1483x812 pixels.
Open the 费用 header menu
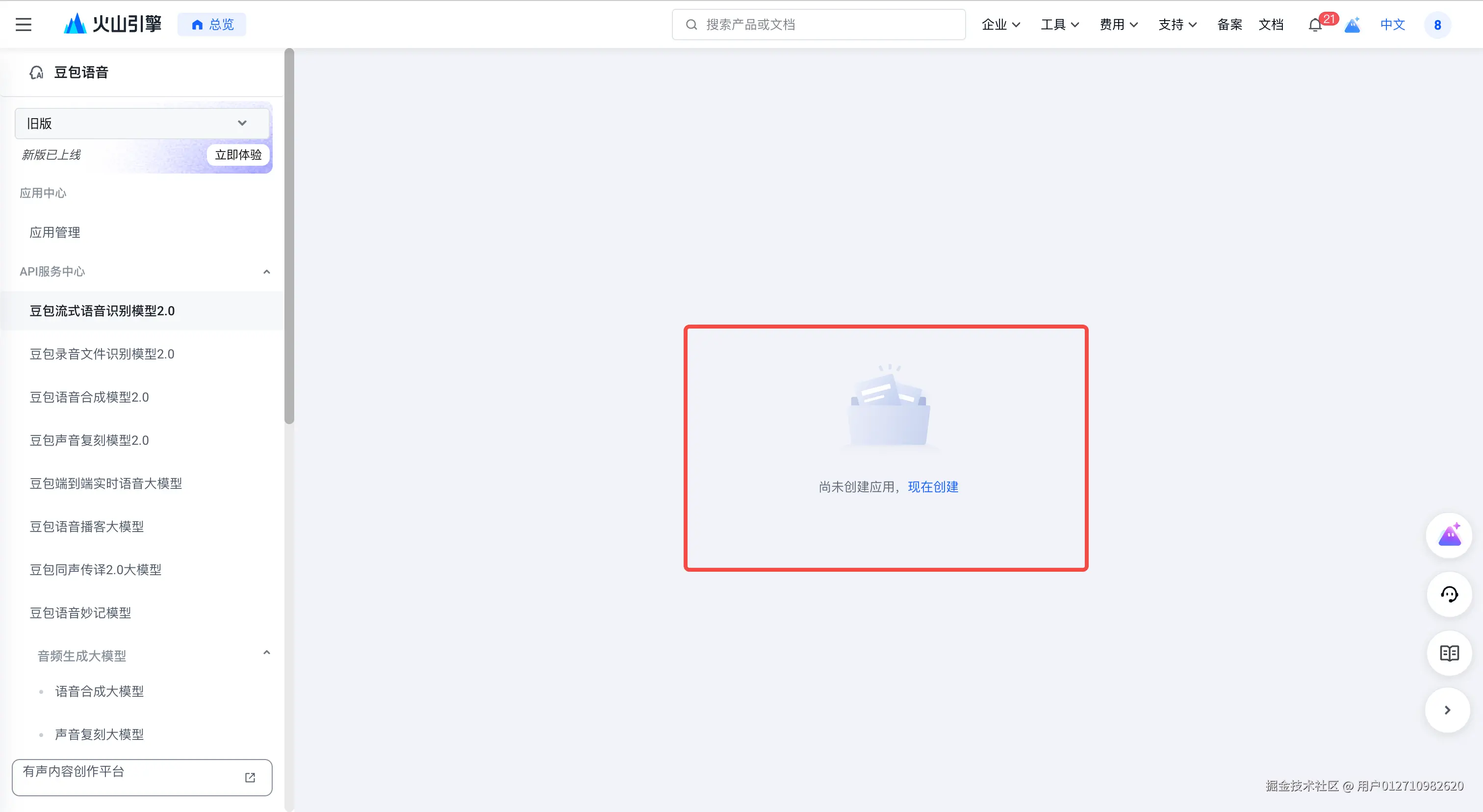click(1118, 25)
